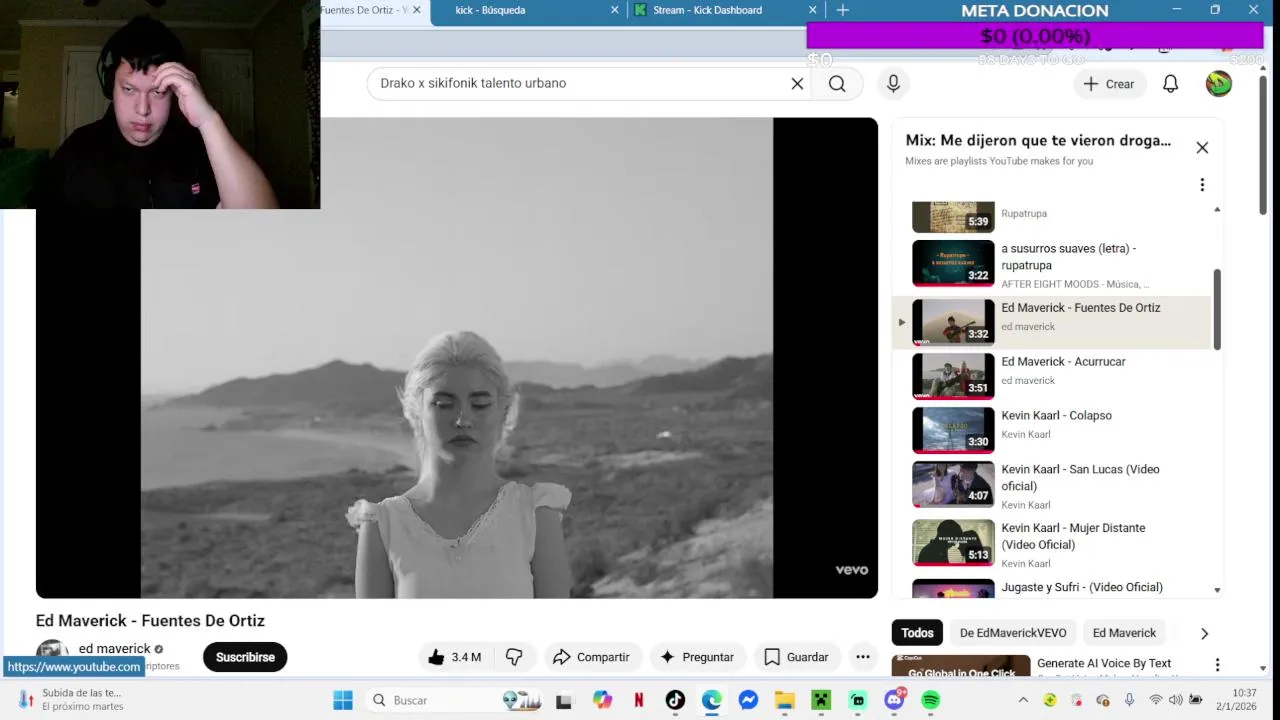Open the ed maverick channel name
The height and width of the screenshot is (720, 1280).
(115, 648)
